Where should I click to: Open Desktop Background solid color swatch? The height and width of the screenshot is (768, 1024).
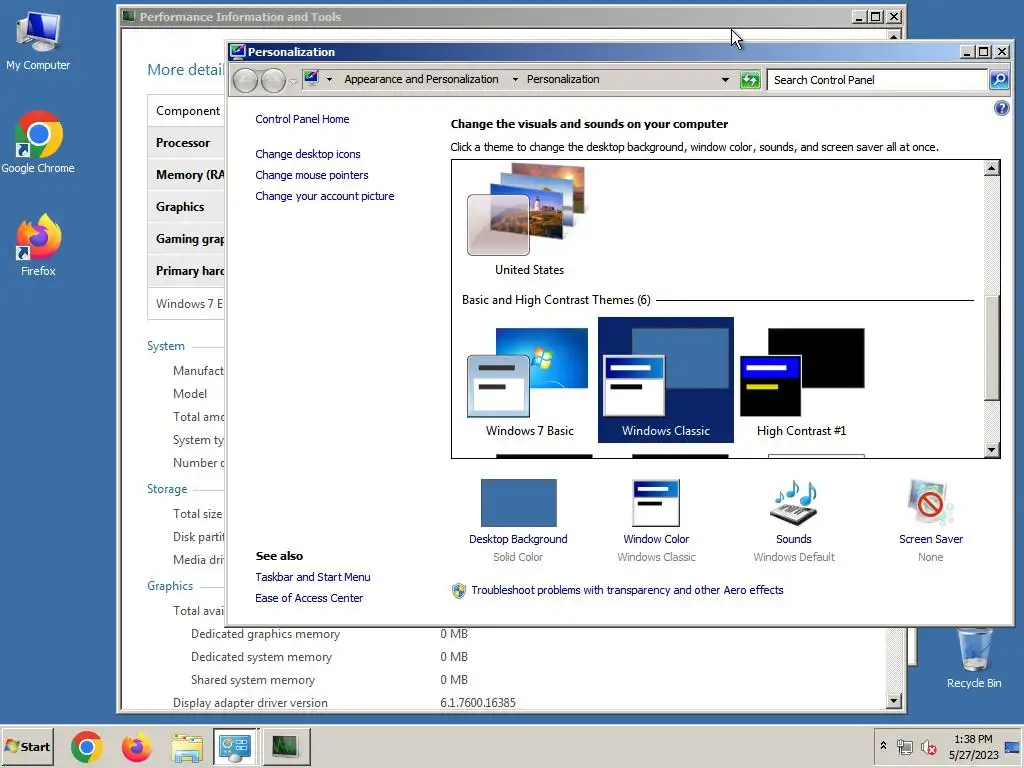point(519,503)
